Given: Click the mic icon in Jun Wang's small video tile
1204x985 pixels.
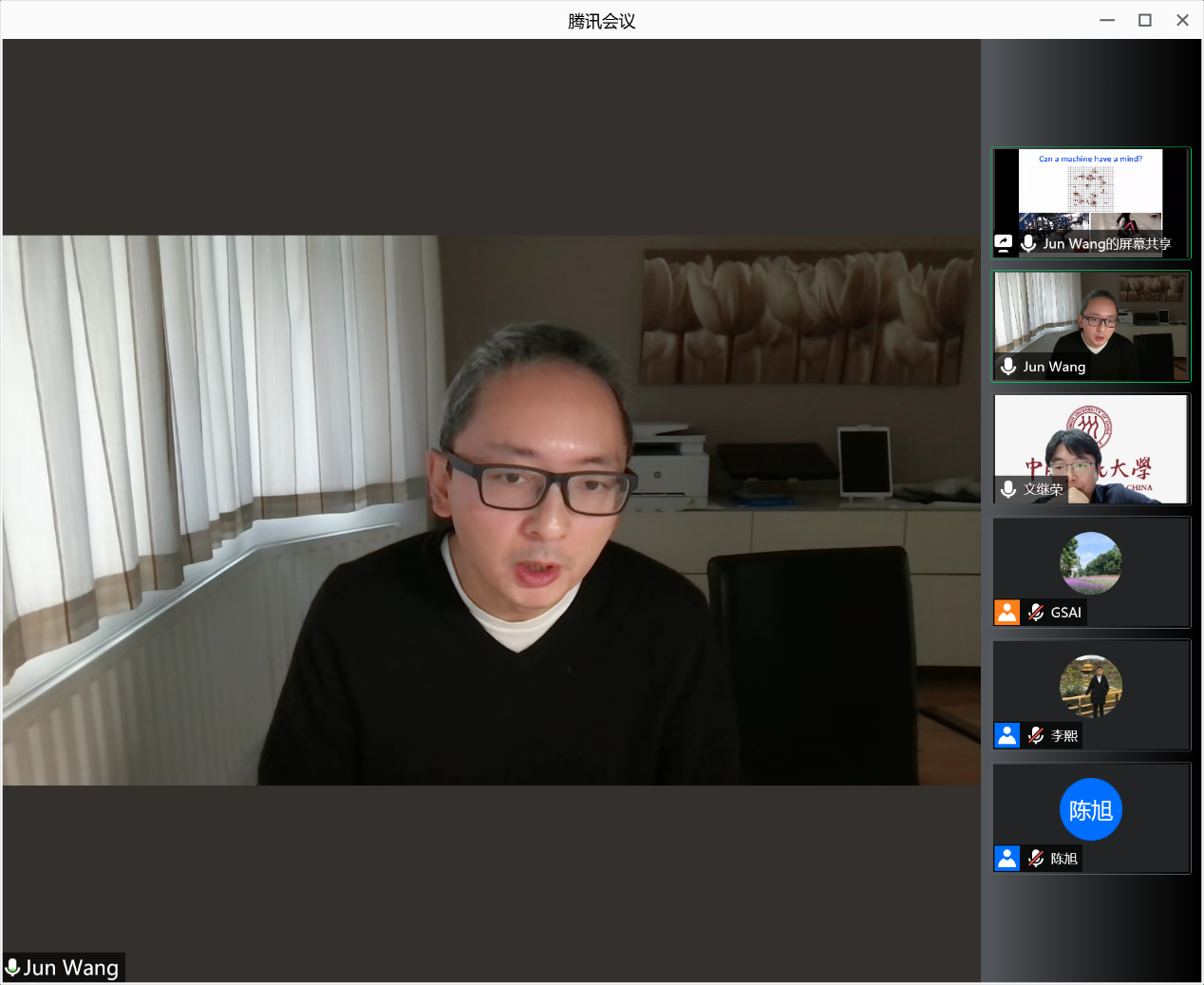Looking at the screenshot, I should (x=1008, y=367).
